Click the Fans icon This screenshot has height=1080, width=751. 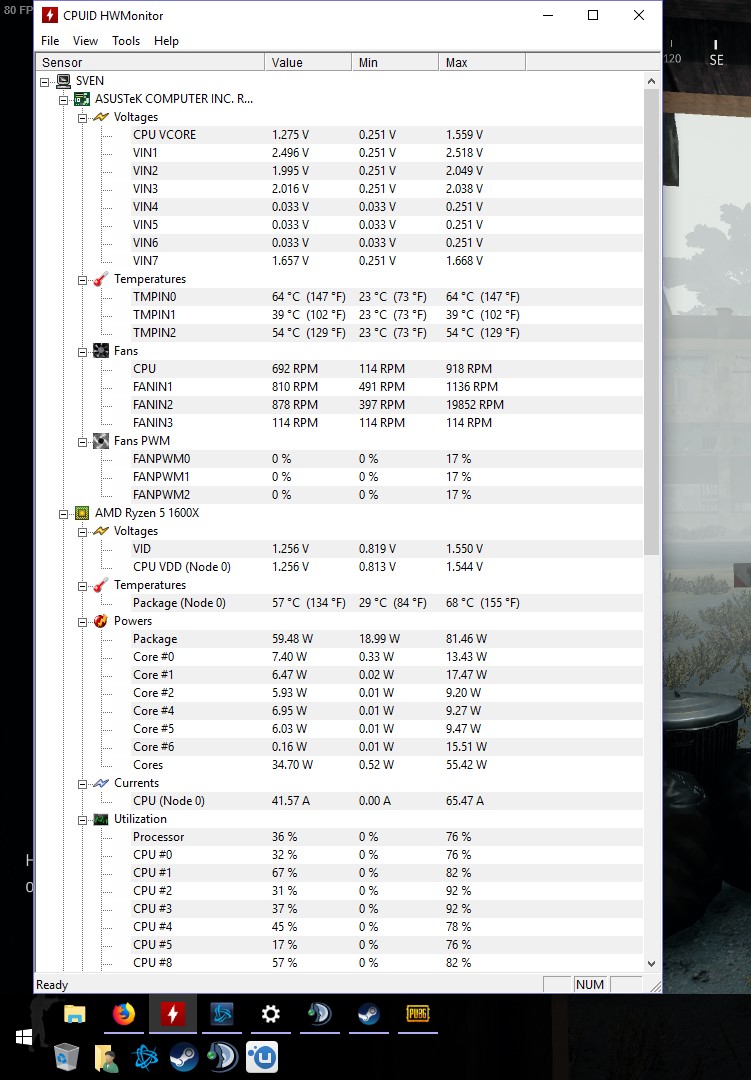101,351
